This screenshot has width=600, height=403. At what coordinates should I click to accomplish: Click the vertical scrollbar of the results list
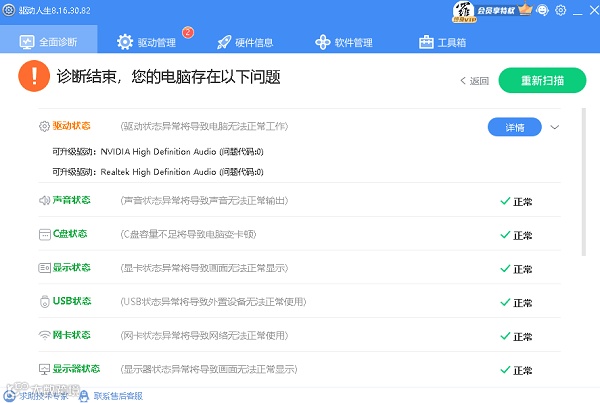[x=584, y=182]
